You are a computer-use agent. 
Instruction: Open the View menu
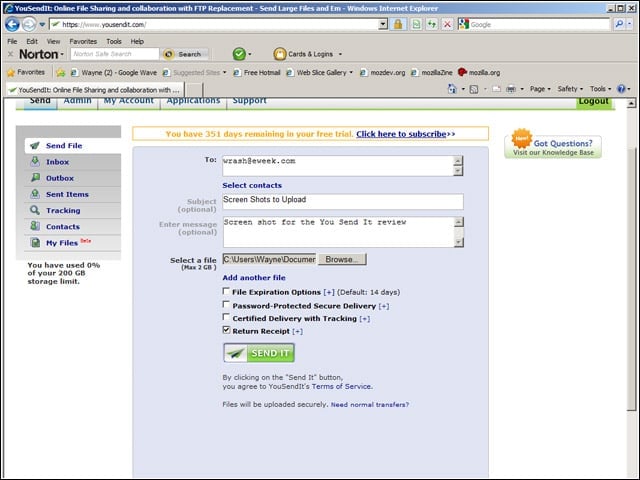point(53,42)
